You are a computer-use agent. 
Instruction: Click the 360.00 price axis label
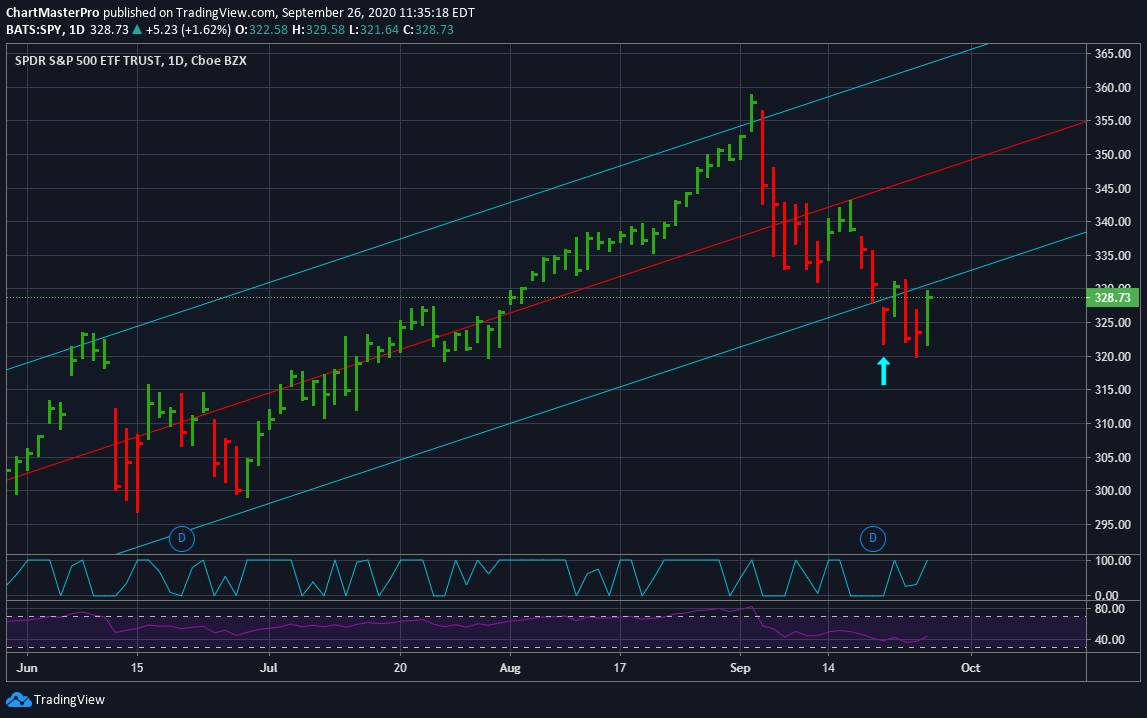pyautogui.click(x=1113, y=88)
